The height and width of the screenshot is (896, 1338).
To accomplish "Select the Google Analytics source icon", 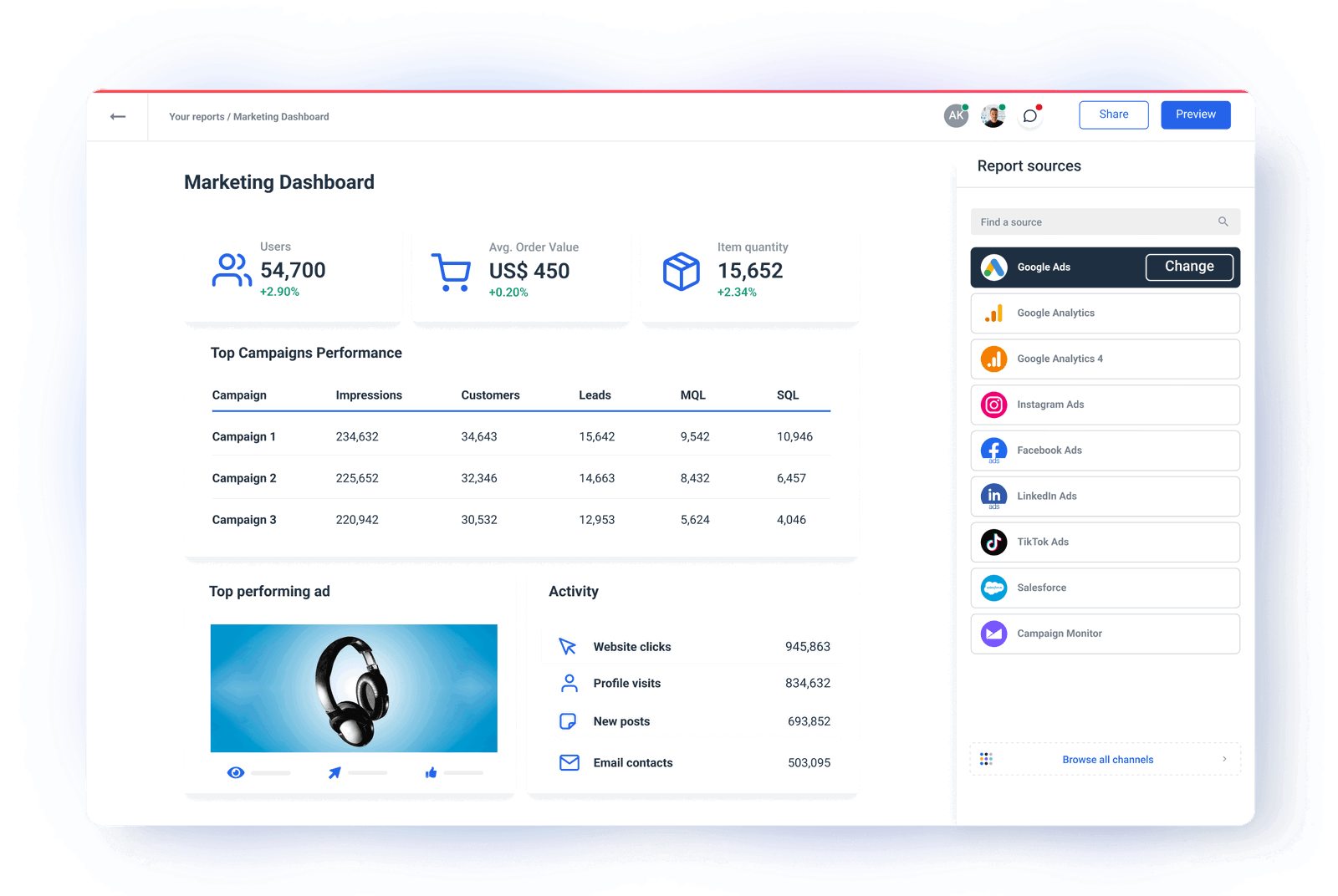I will (x=993, y=313).
